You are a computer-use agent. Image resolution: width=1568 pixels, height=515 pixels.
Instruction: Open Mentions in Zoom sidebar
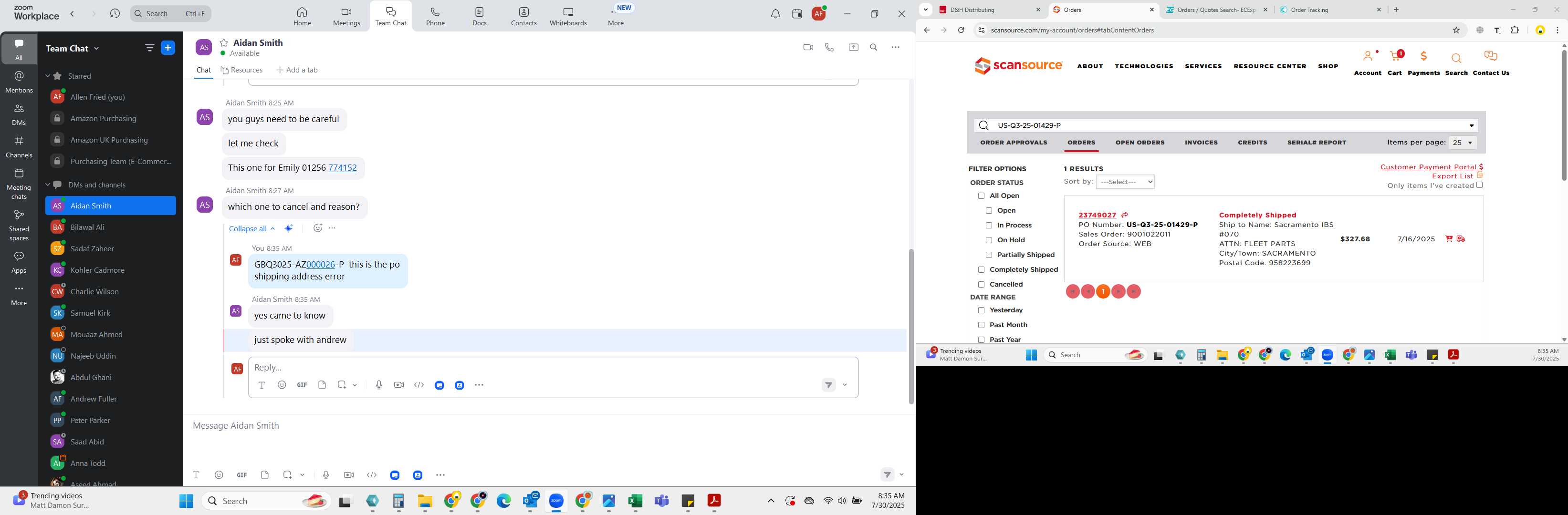click(x=19, y=82)
